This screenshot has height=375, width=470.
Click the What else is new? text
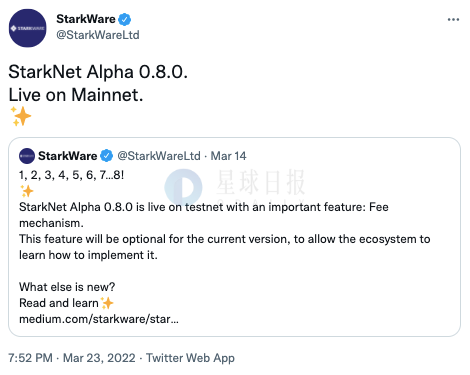pyautogui.click(x=67, y=287)
